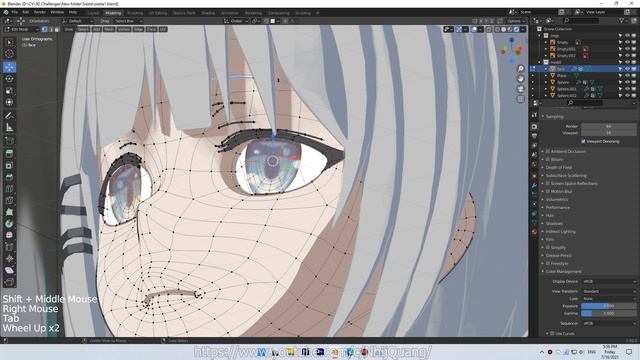Open the File menu
640x360 pixels.
pos(15,12)
